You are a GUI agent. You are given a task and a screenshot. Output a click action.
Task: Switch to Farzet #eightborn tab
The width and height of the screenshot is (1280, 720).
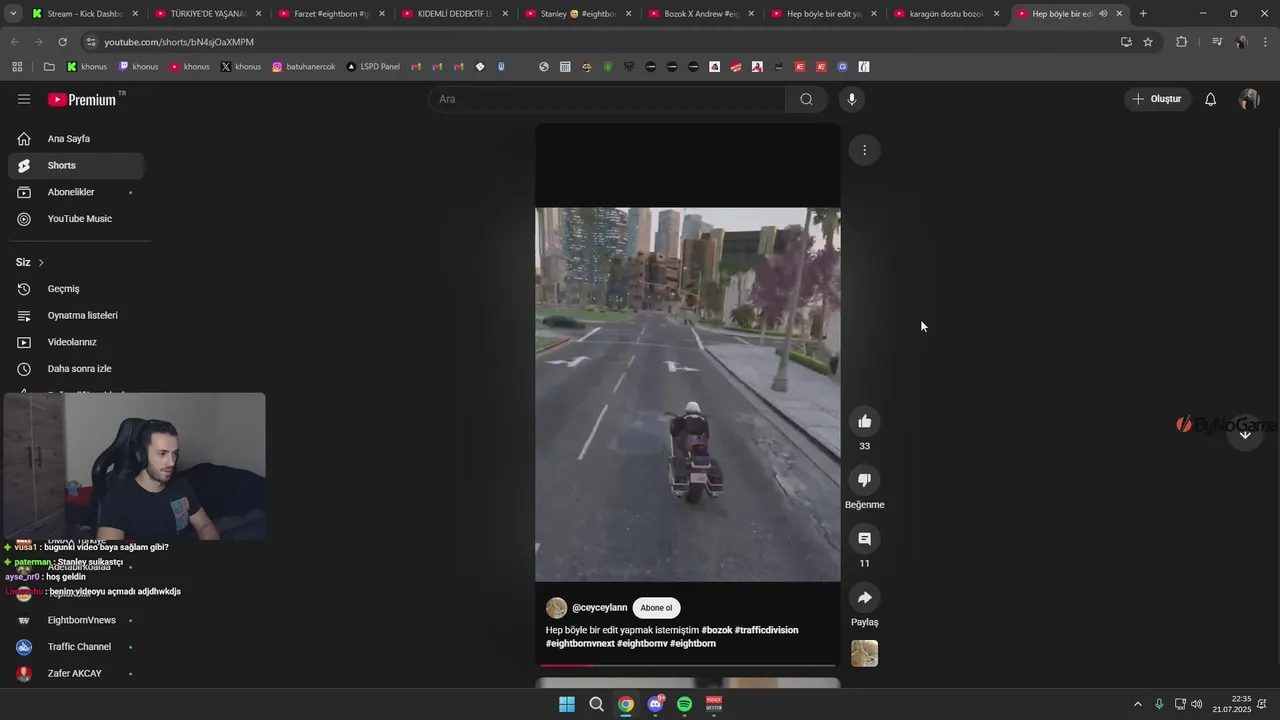[x=332, y=14]
